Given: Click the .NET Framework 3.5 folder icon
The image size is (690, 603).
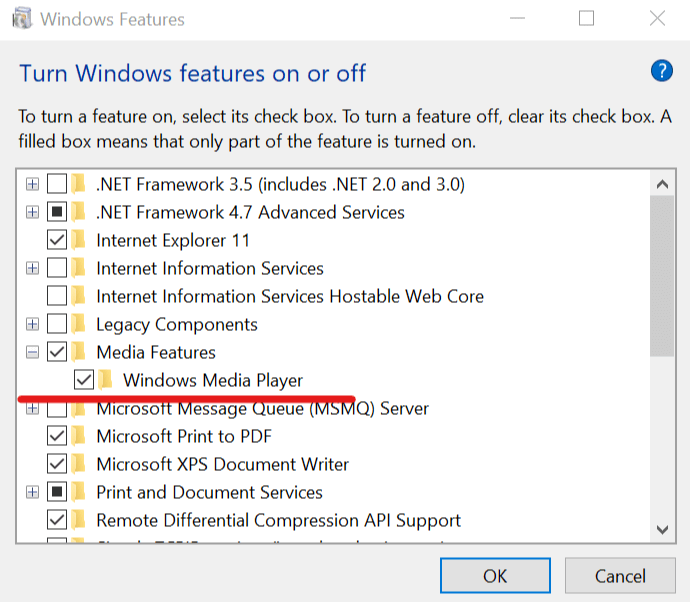Looking at the screenshot, I should pyautogui.click(x=78, y=184).
